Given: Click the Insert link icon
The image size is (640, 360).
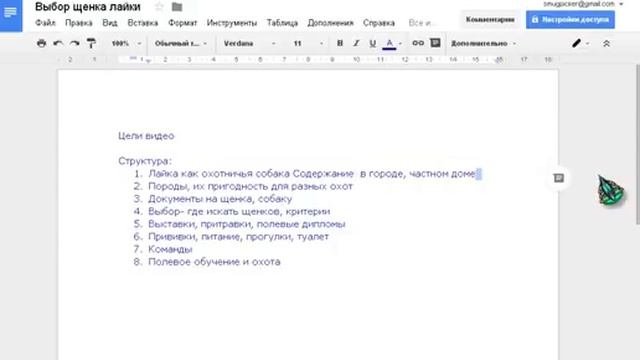Looking at the screenshot, I should pyautogui.click(x=418, y=43).
